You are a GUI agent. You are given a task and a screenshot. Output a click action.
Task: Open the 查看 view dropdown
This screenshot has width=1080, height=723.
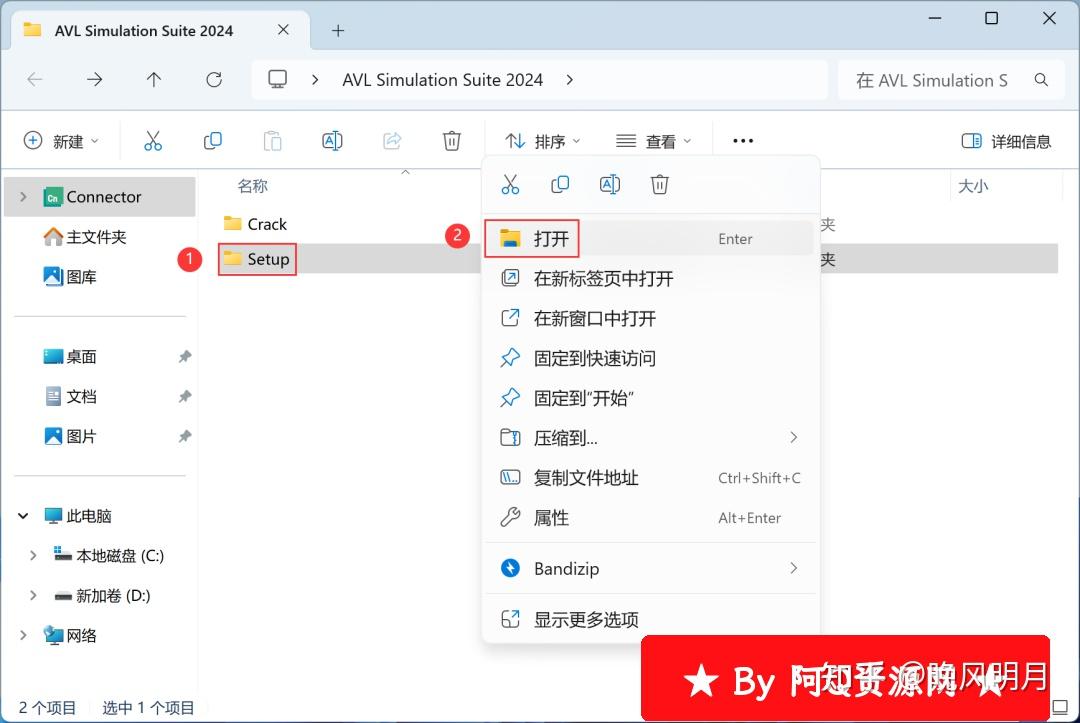coord(654,140)
